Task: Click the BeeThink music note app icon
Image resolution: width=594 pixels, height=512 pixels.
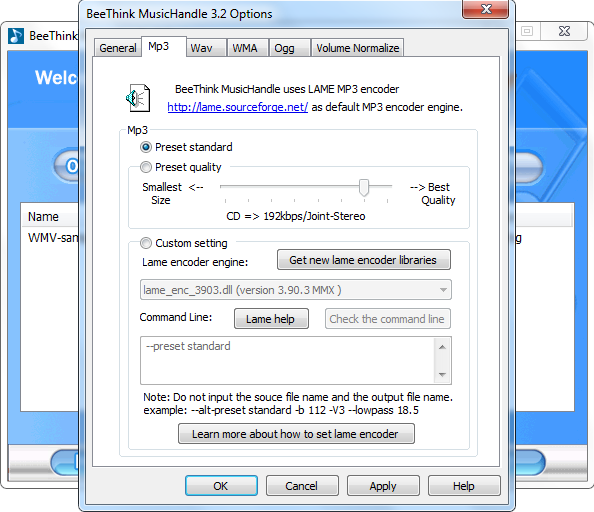Action: (x=16, y=36)
